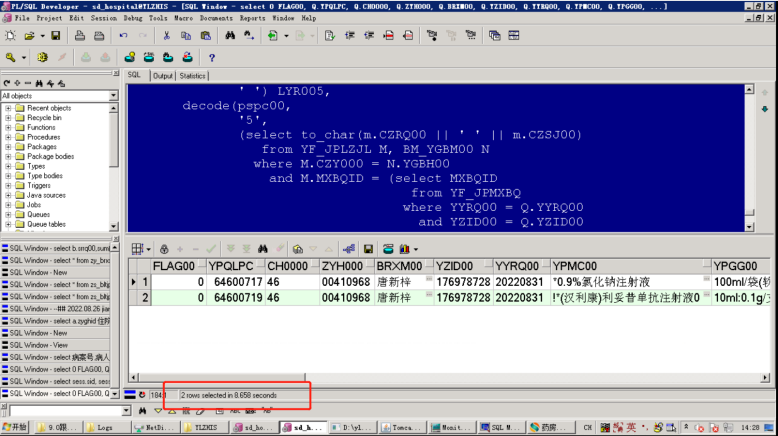This screenshot has width=778, height=436.
Task: Select the Packages folder in object browser
Action: [x=42, y=147]
